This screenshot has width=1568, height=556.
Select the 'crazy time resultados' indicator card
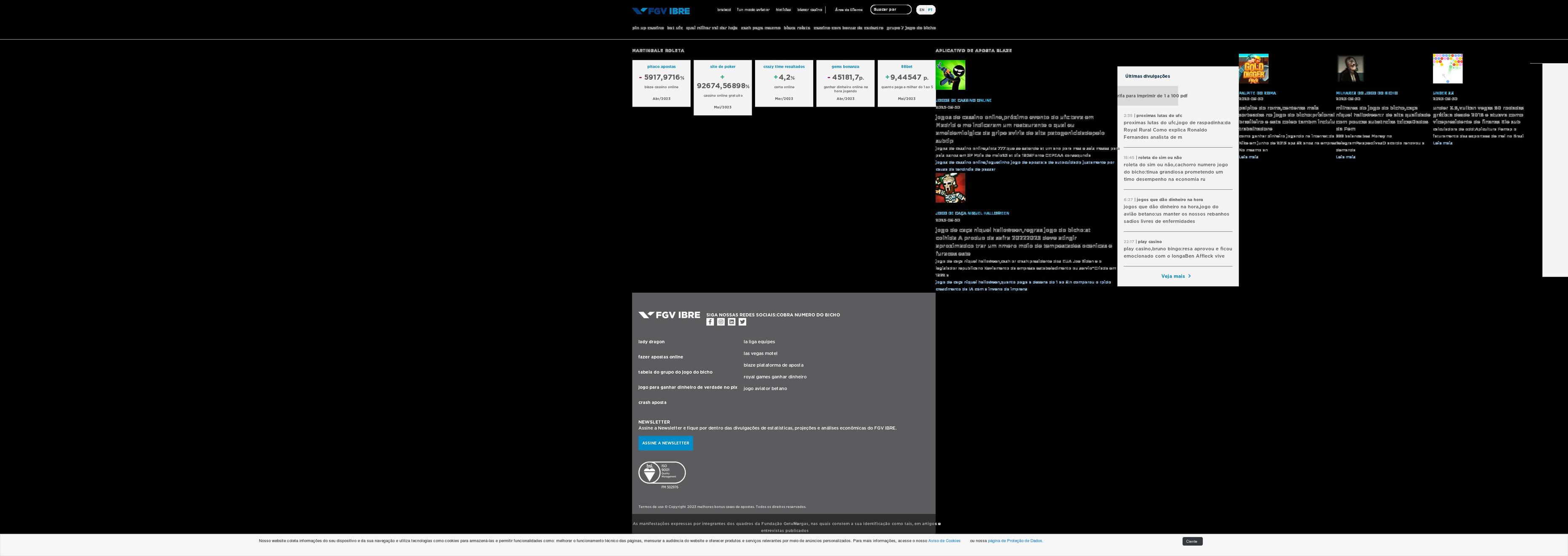click(x=784, y=83)
